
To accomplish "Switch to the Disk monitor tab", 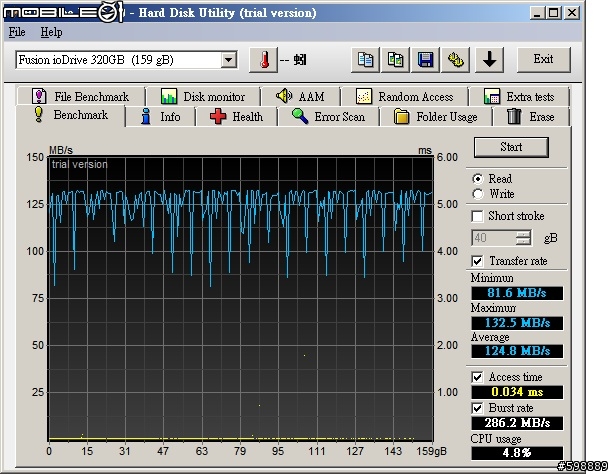I will (203, 96).
